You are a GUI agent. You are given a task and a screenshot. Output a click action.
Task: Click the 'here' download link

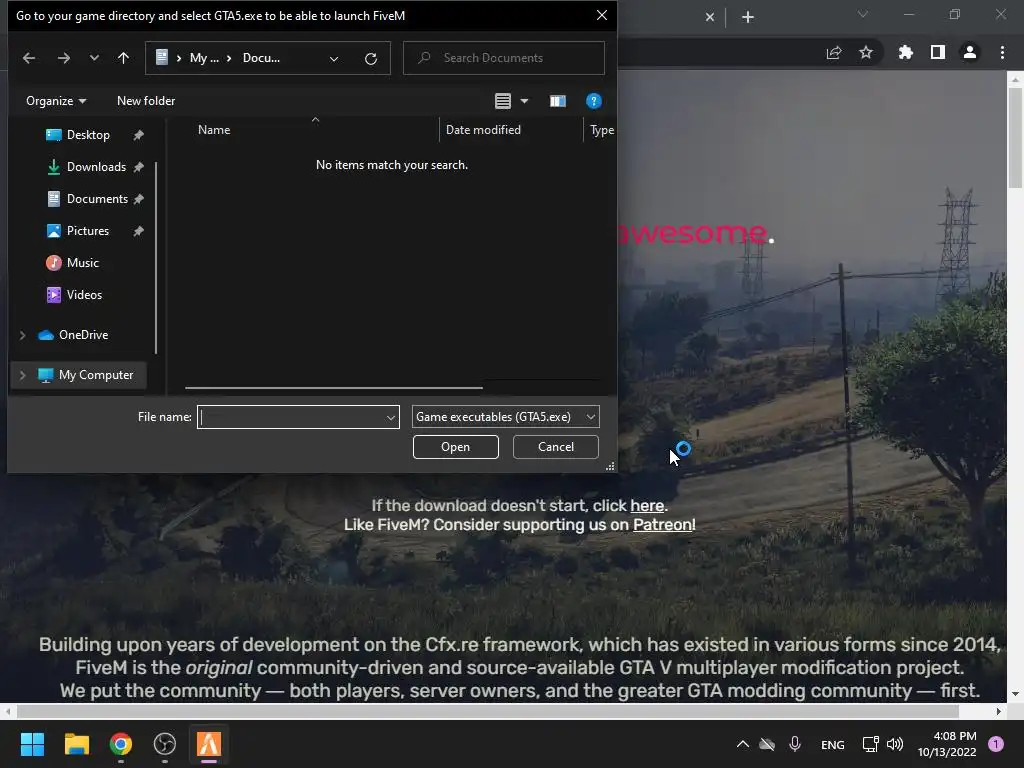click(647, 506)
